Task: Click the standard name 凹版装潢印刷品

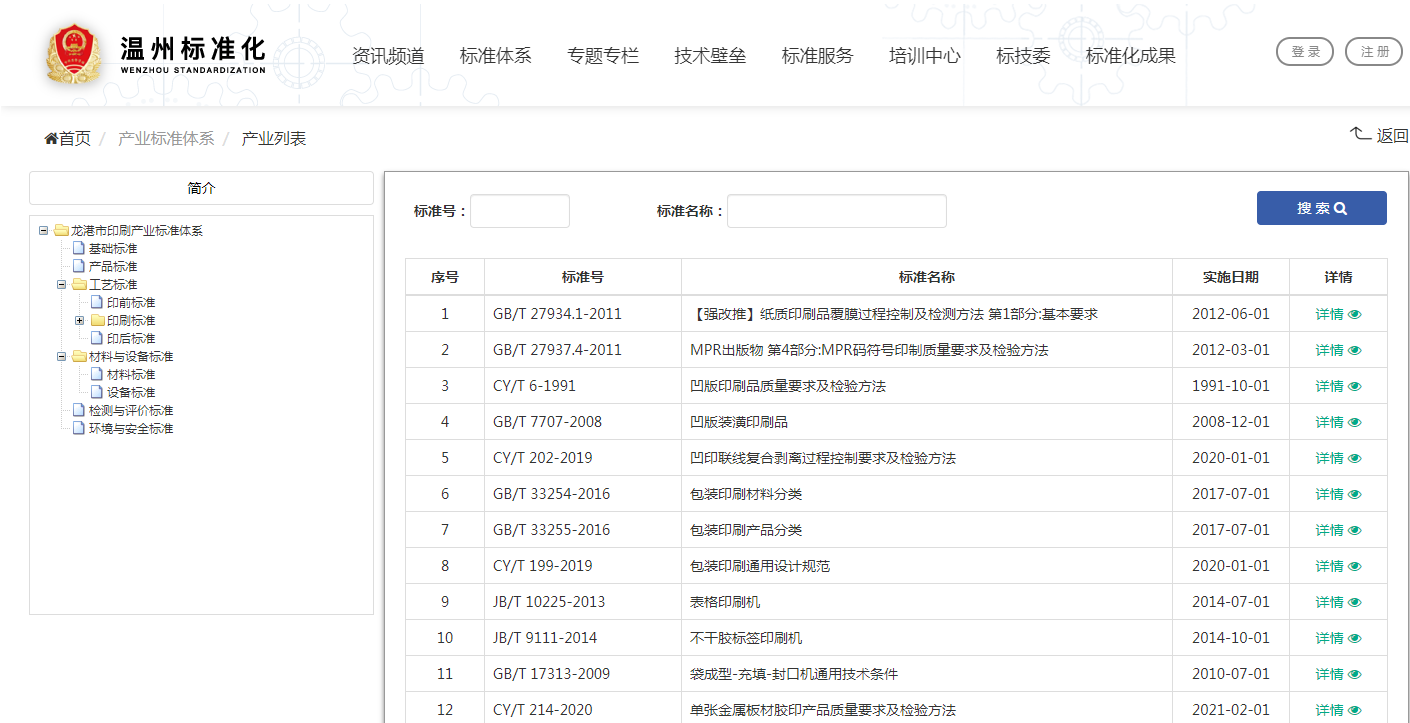Action: 739,422
